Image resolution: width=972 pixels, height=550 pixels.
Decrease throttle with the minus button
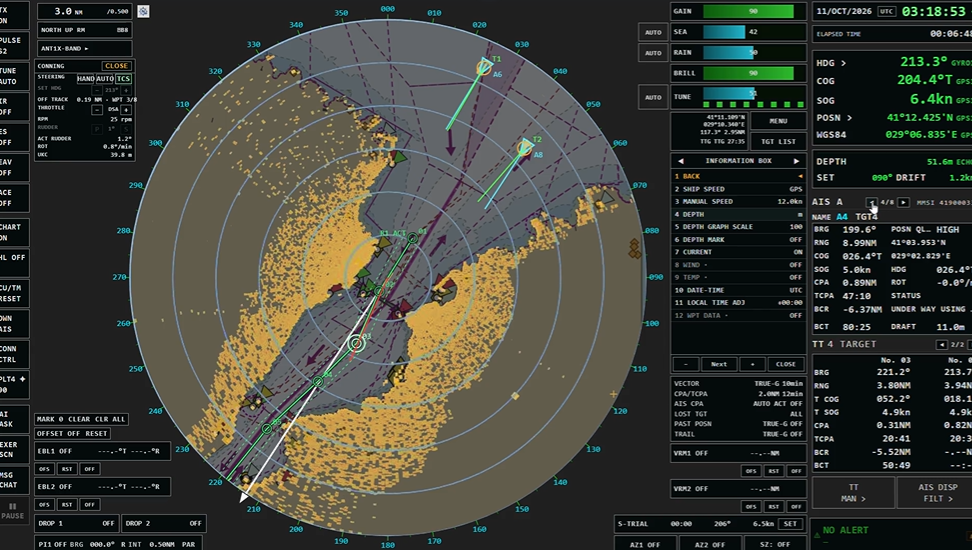(97, 110)
